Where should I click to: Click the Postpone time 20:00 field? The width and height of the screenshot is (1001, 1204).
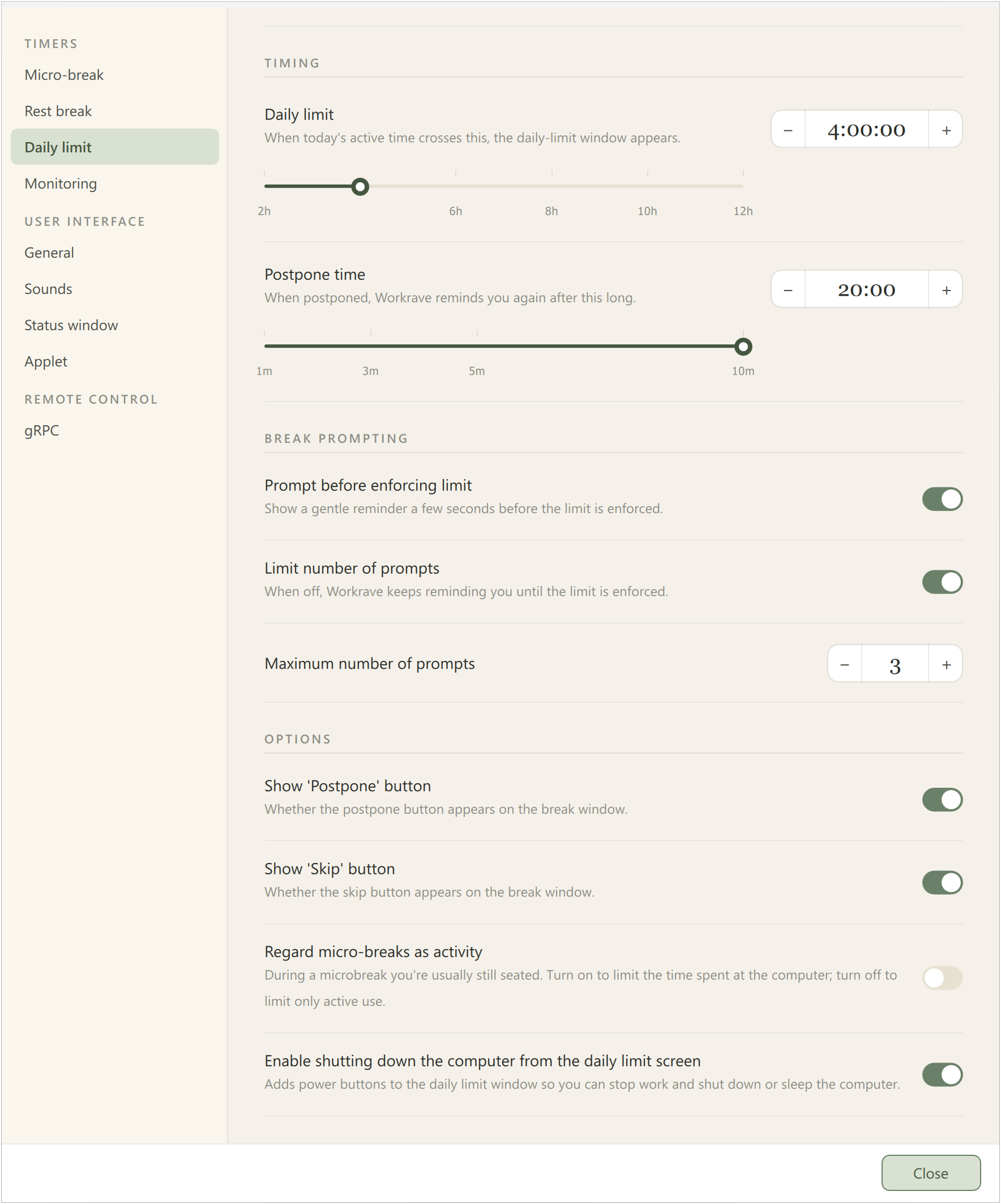866,289
